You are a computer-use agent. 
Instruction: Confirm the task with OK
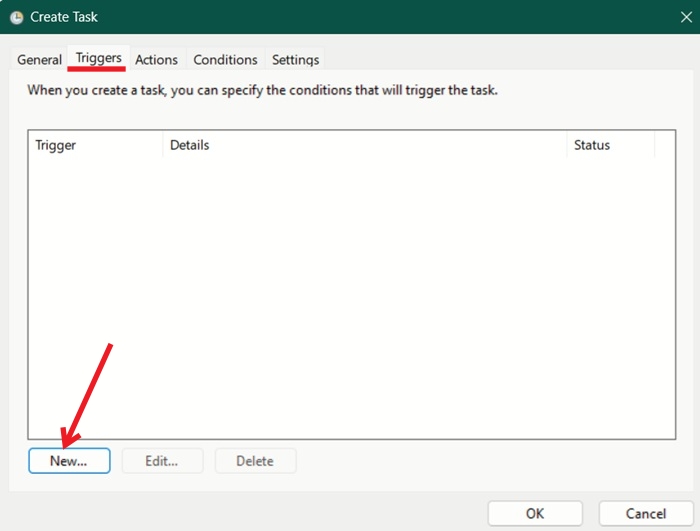tap(535, 513)
